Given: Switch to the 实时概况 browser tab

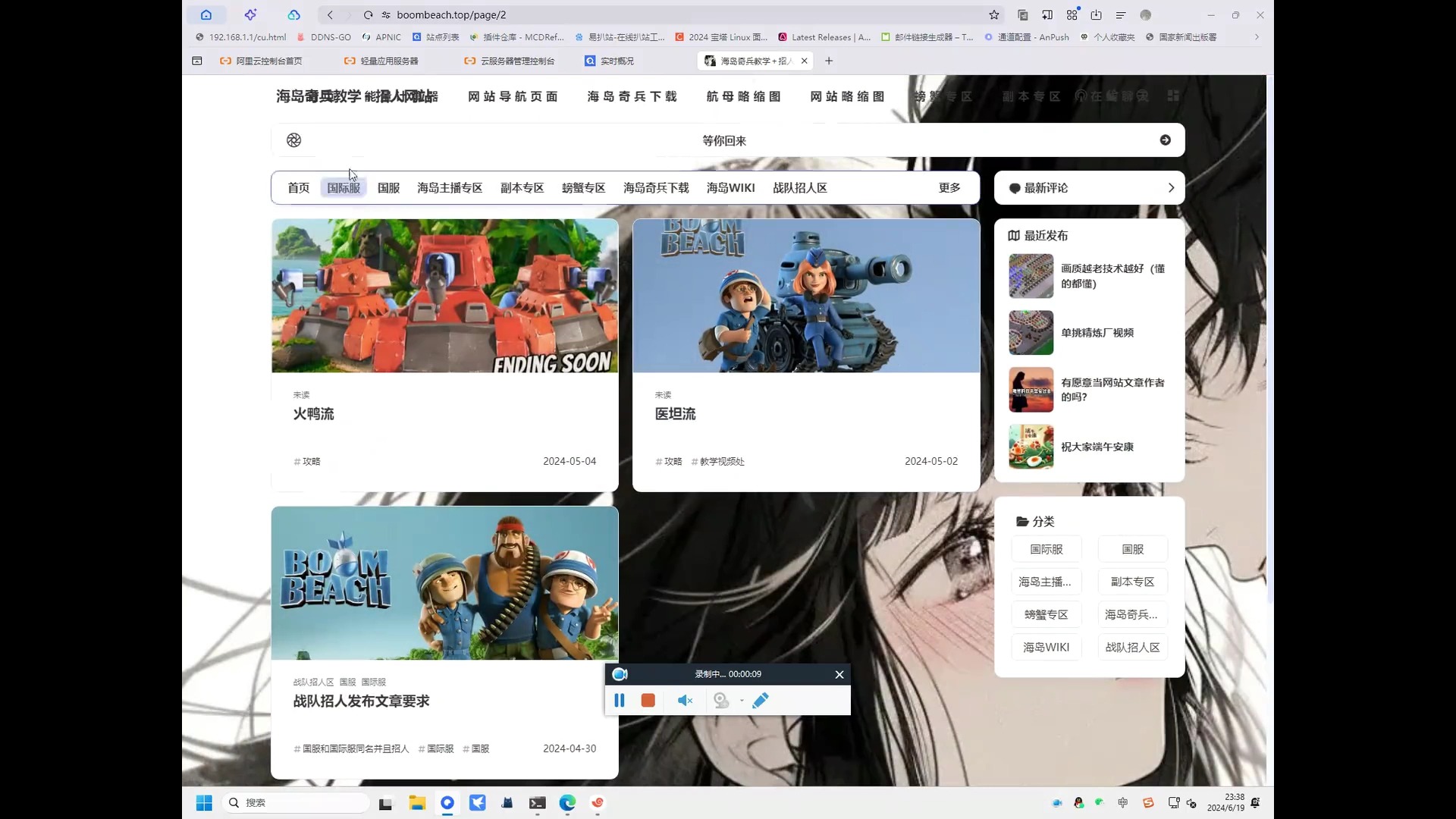Looking at the screenshot, I should (x=617, y=61).
